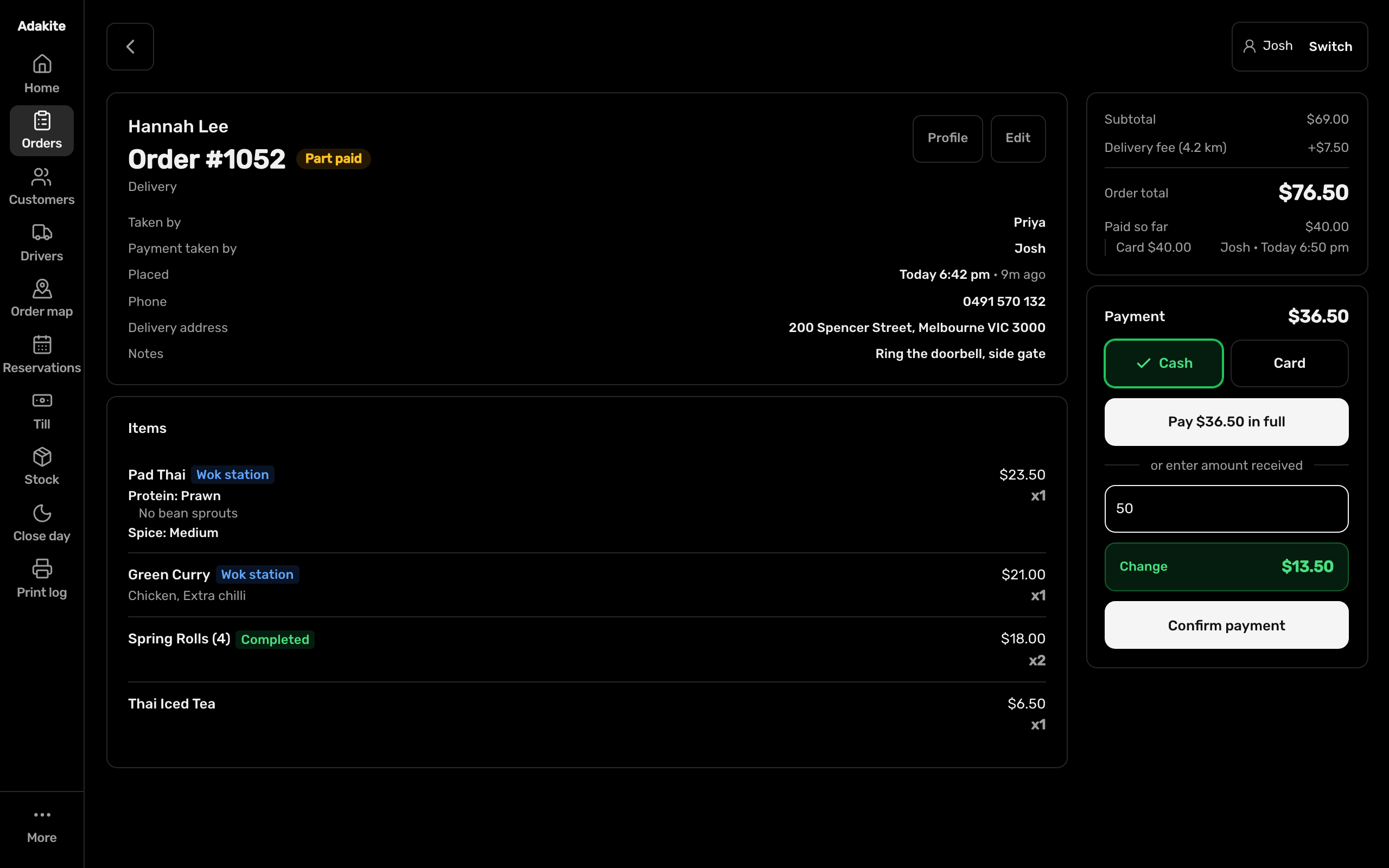Viewport: 1389px width, 868px height.
Task: Open the Stock box icon
Action: tap(42, 457)
